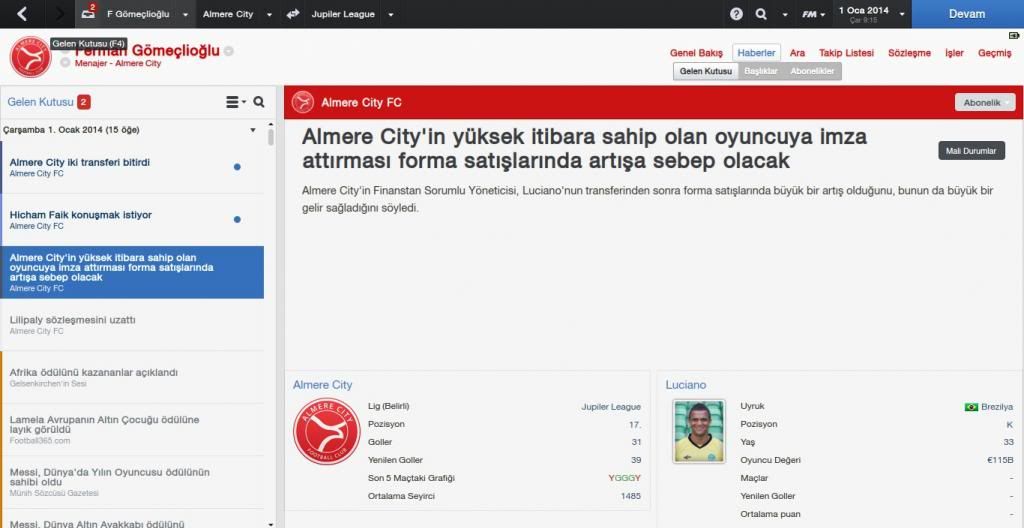Open message Hicham Faik konuşmak istiyor
This screenshot has width=1024, height=528.
coord(132,220)
